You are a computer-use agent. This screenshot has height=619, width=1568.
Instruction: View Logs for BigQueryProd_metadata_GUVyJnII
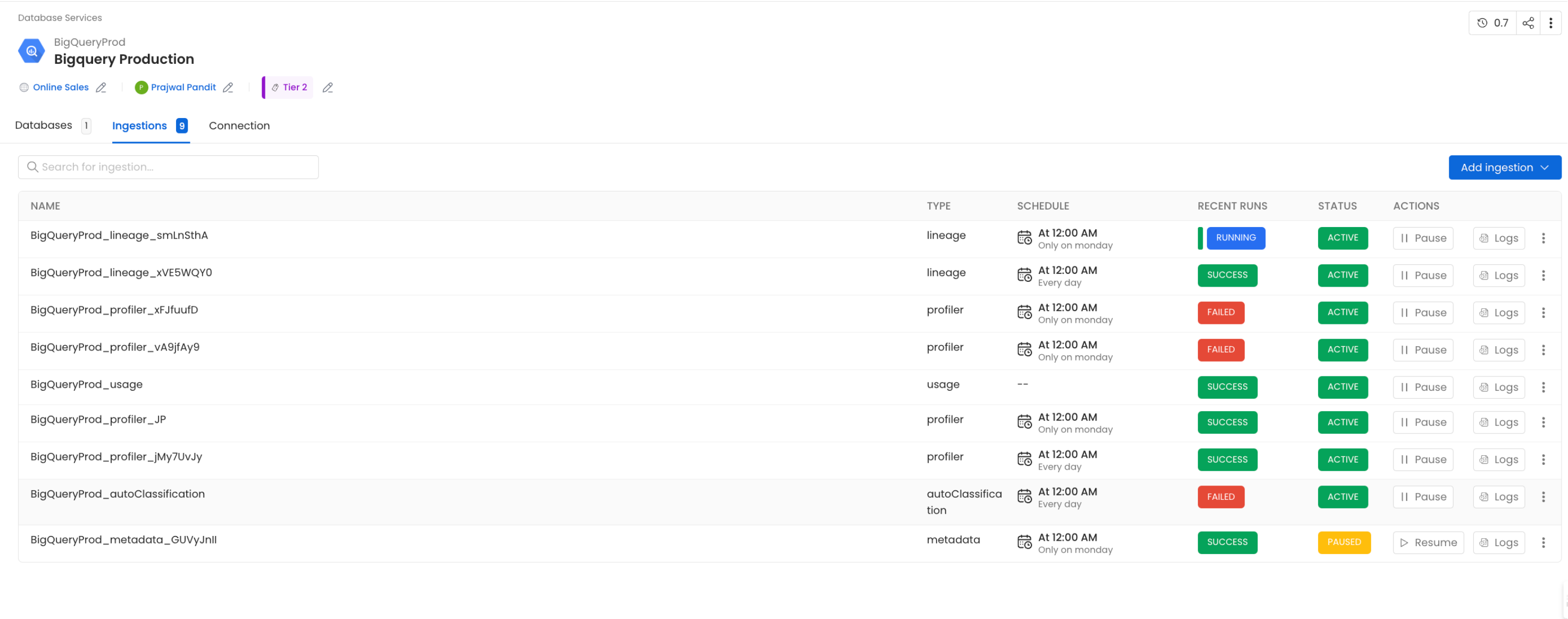[x=1499, y=542]
